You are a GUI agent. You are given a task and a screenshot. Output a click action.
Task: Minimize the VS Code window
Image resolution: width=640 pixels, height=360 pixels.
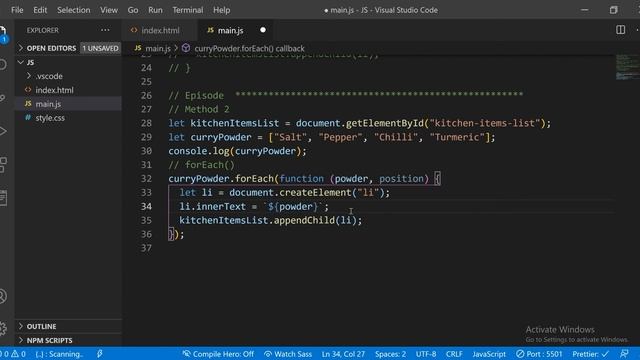[584, 10]
